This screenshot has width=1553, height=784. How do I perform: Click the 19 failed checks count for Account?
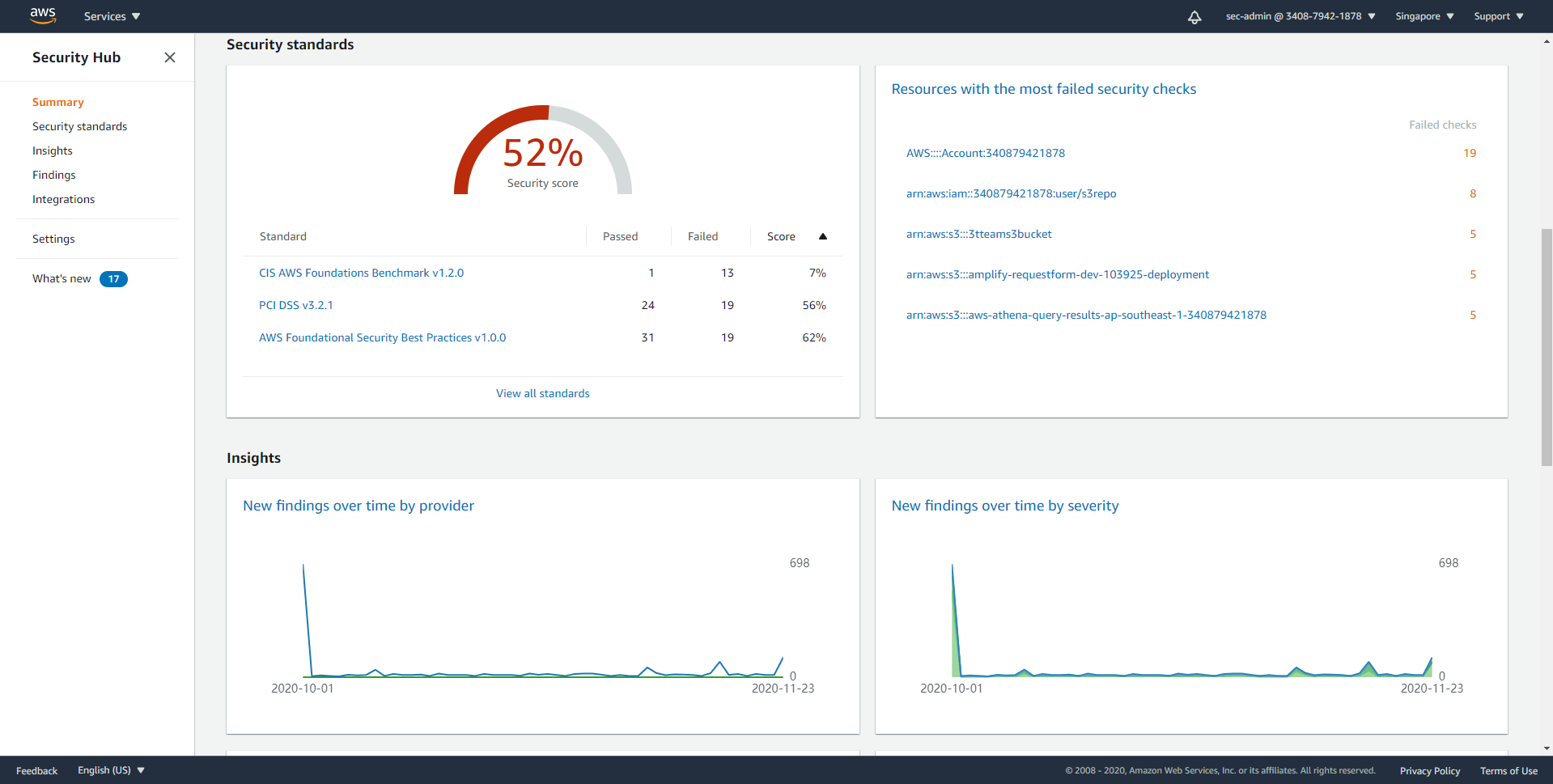(x=1470, y=153)
